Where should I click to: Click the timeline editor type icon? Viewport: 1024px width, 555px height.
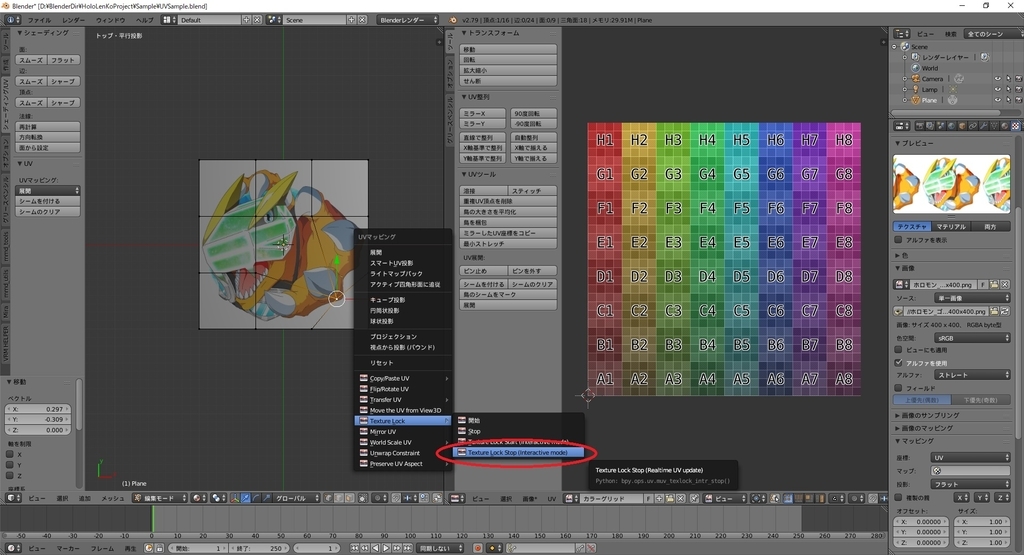(12, 548)
